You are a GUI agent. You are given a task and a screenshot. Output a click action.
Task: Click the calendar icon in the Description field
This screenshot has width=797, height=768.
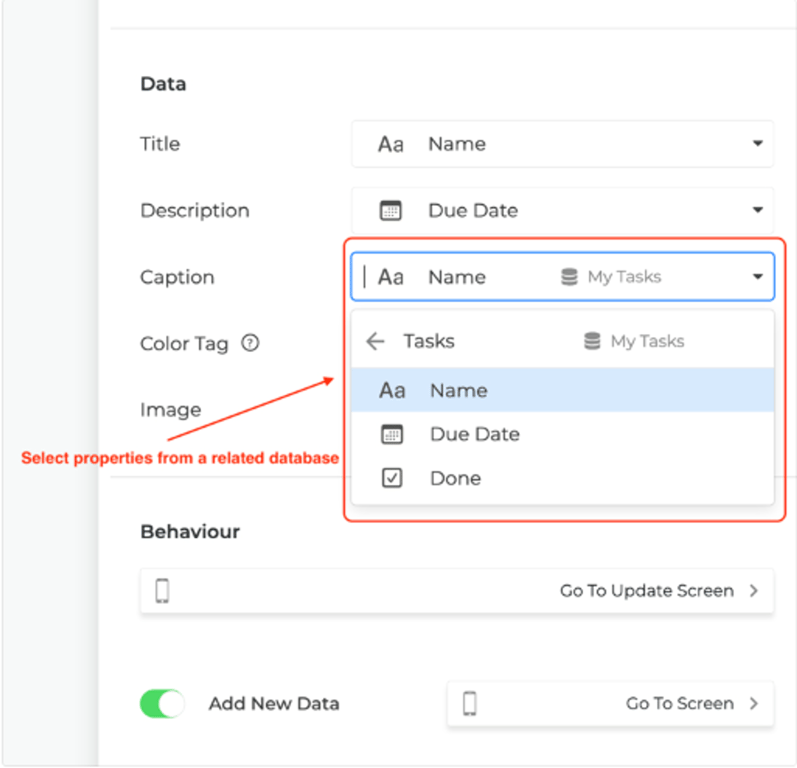click(x=391, y=210)
